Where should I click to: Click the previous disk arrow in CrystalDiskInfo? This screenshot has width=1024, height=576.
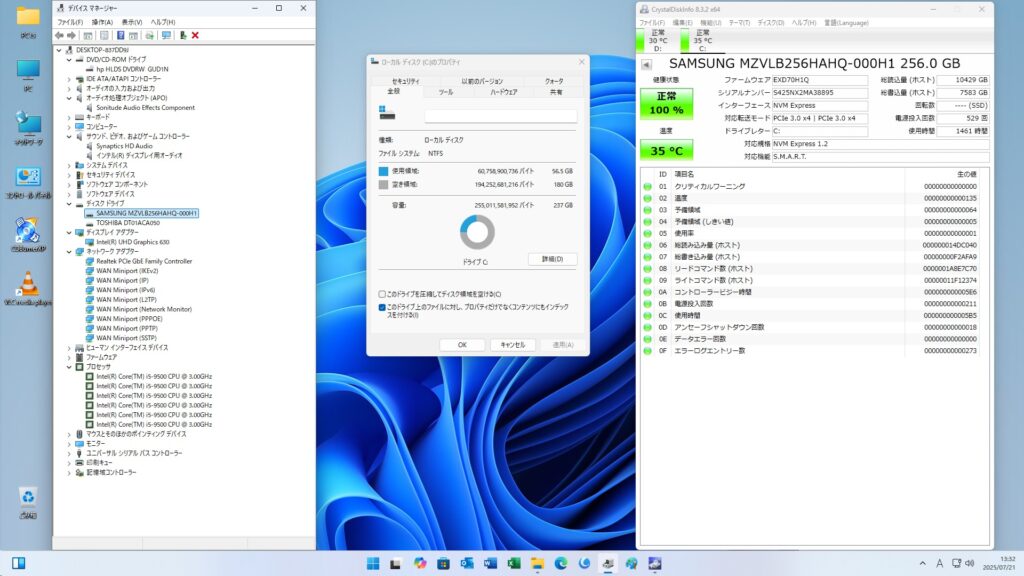(x=646, y=65)
